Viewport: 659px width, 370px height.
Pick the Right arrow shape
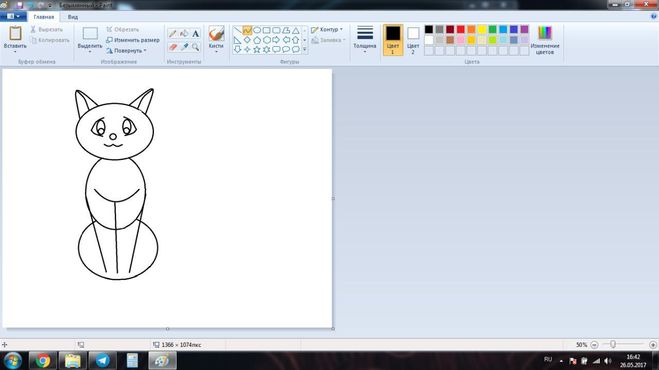tap(276, 40)
